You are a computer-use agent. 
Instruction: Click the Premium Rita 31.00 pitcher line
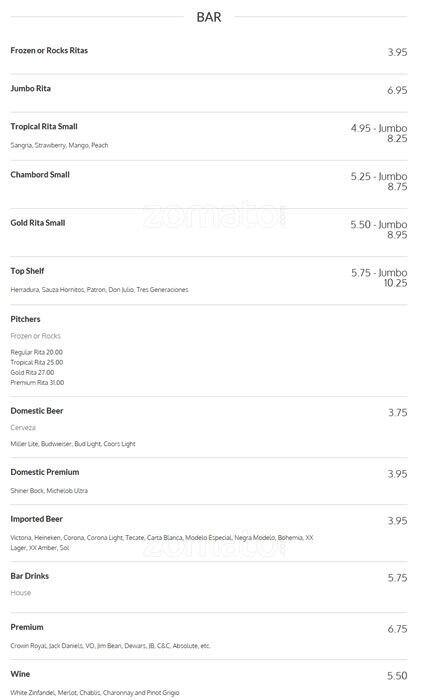pos(37,383)
